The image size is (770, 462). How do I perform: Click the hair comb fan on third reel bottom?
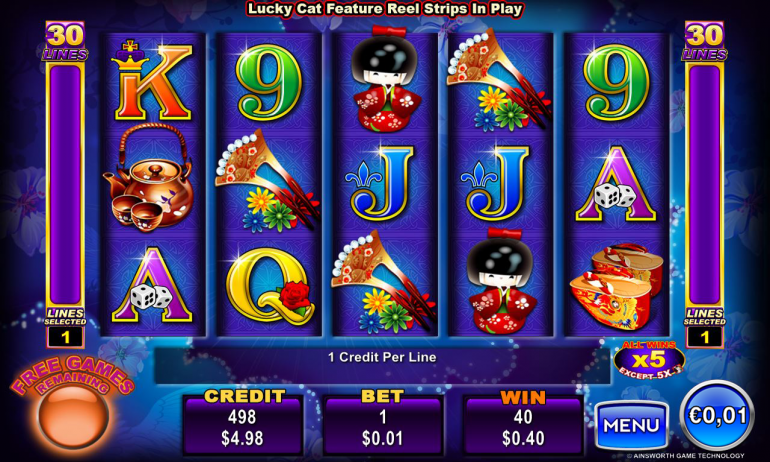coord(384,282)
